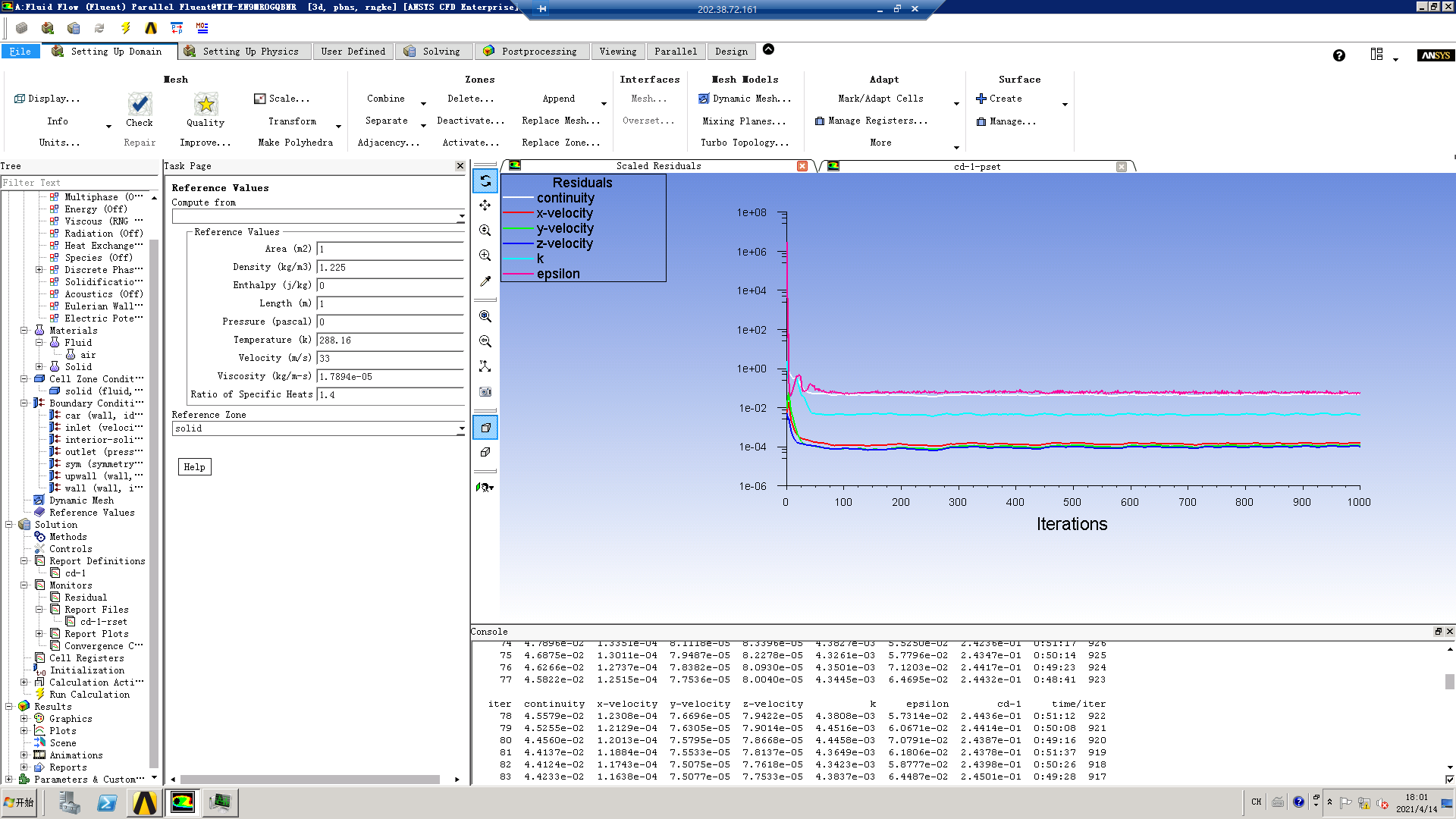Screen dimensions: 1456x819
Task: Collapse the Boundary Conditions tree node
Action: [x=24, y=403]
